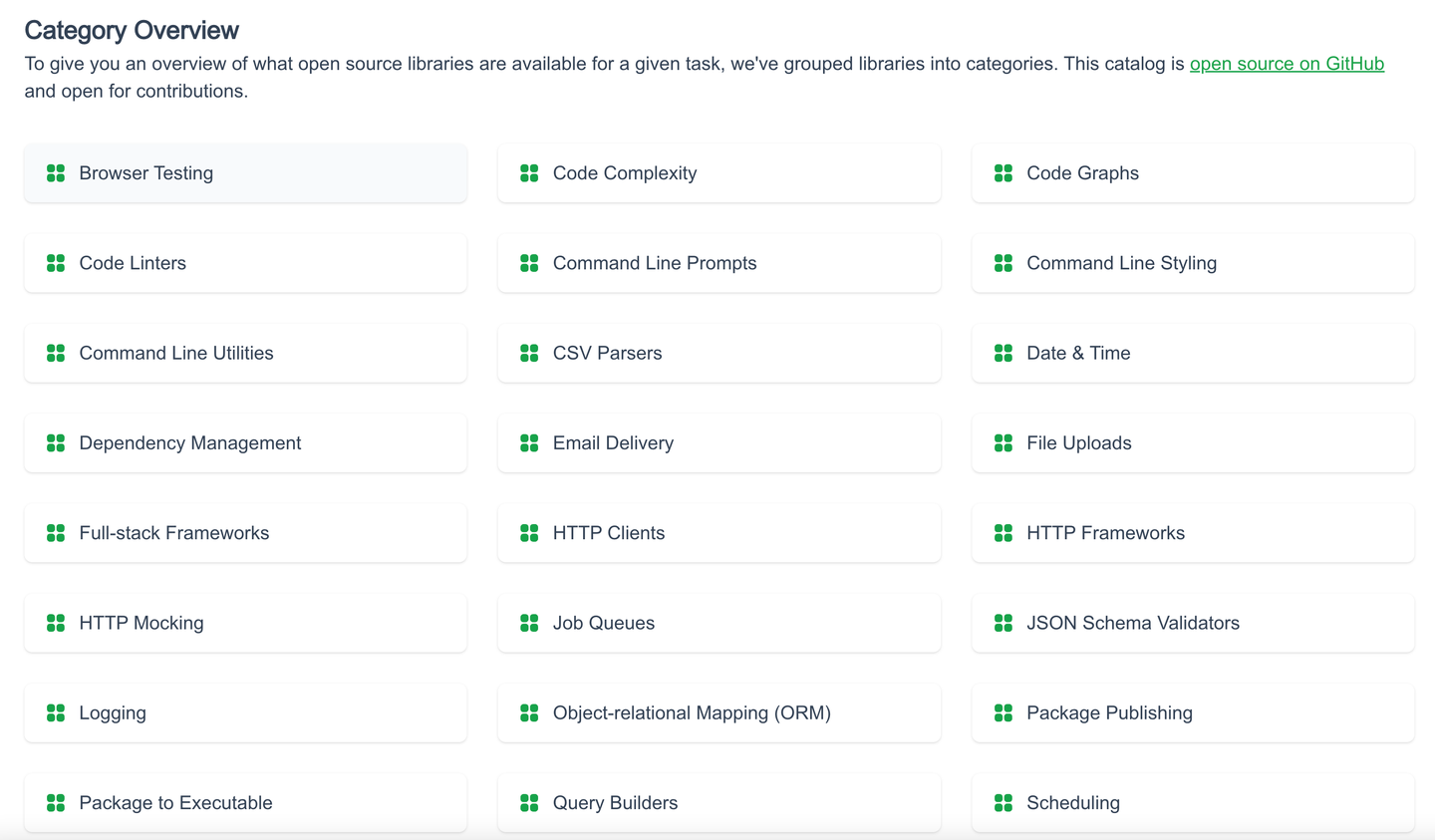Viewport: 1435px width, 840px height.
Task: Open the HTTP Clients category
Action: (718, 533)
